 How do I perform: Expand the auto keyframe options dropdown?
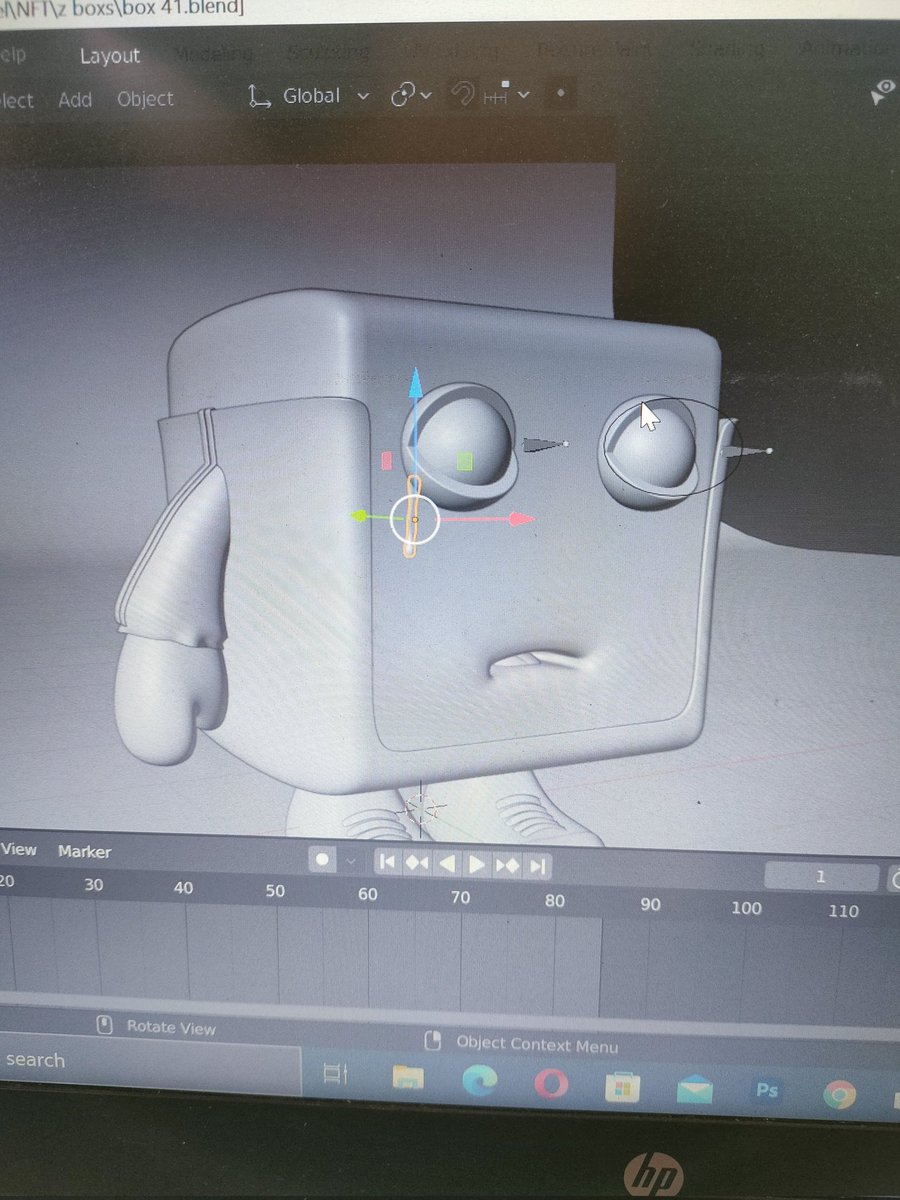(x=350, y=861)
